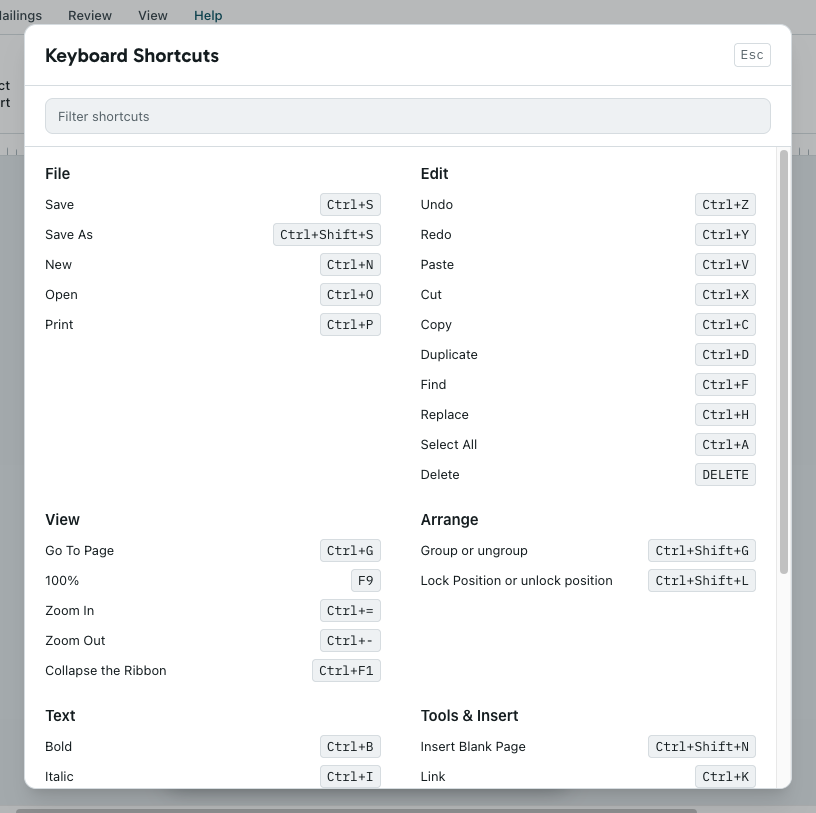Image resolution: width=816 pixels, height=813 pixels.
Task: Click the Group or ungroup label
Action: (x=474, y=551)
